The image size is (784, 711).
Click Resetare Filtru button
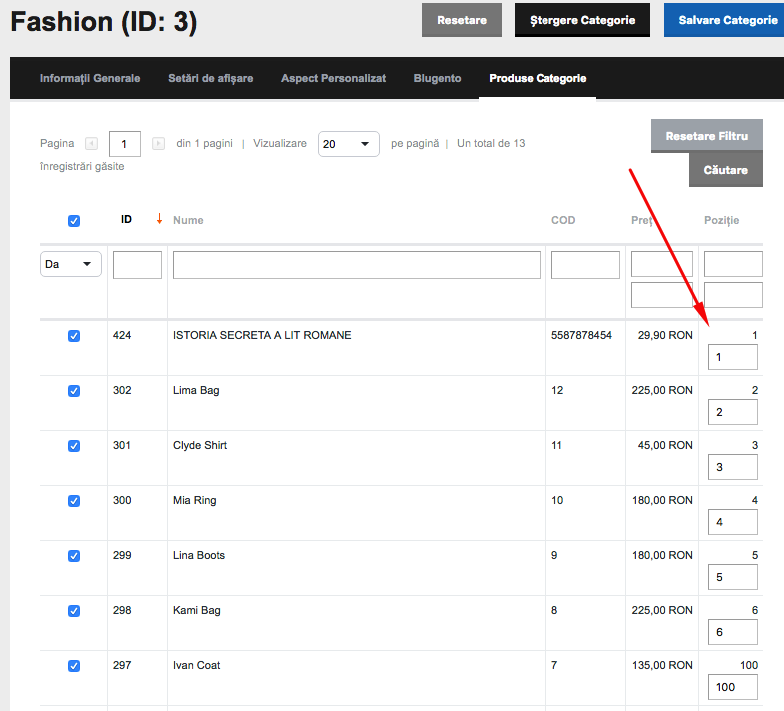coord(707,136)
